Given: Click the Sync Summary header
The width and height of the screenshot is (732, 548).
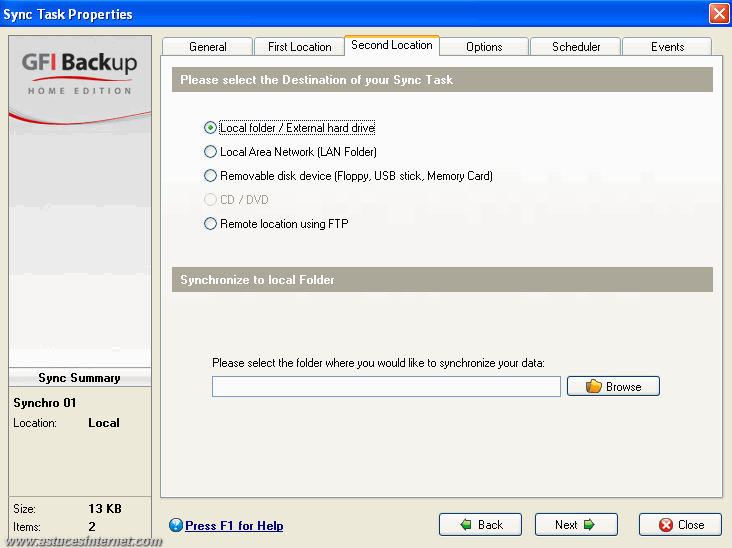Looking at the screenshot, I should click(79, 378).
